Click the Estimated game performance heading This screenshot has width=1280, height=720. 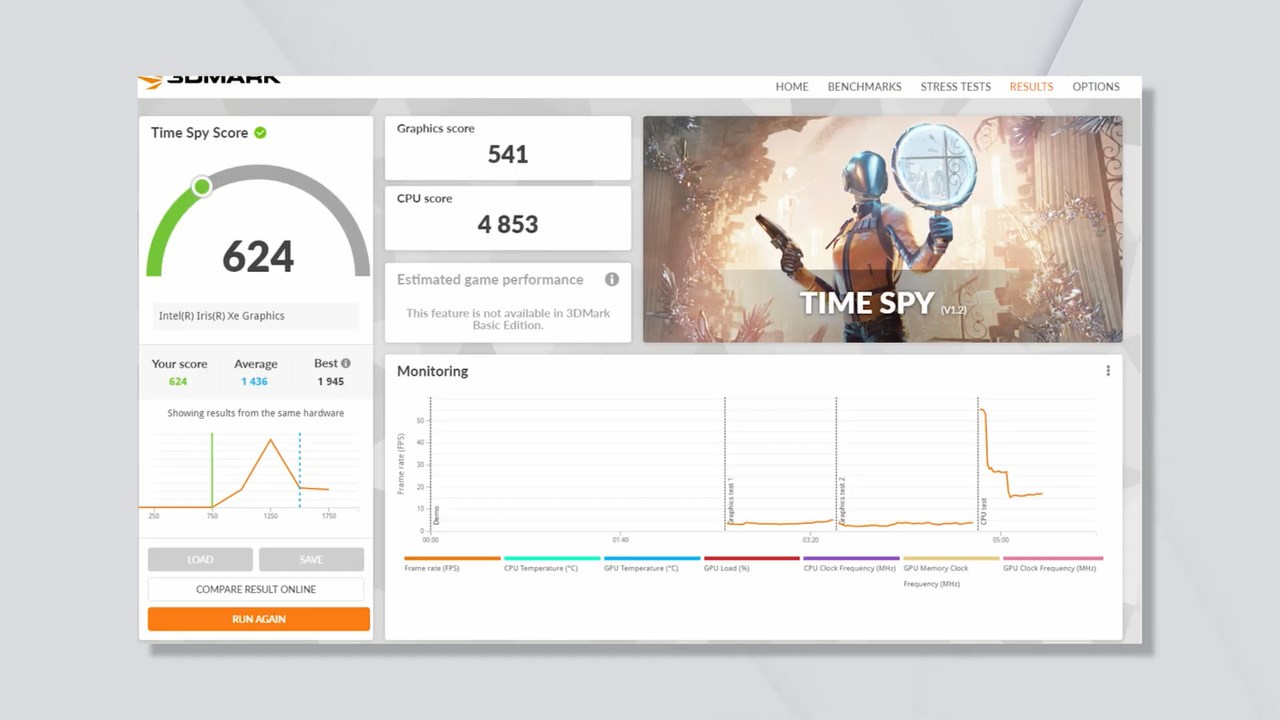click(x=490, y=280)
